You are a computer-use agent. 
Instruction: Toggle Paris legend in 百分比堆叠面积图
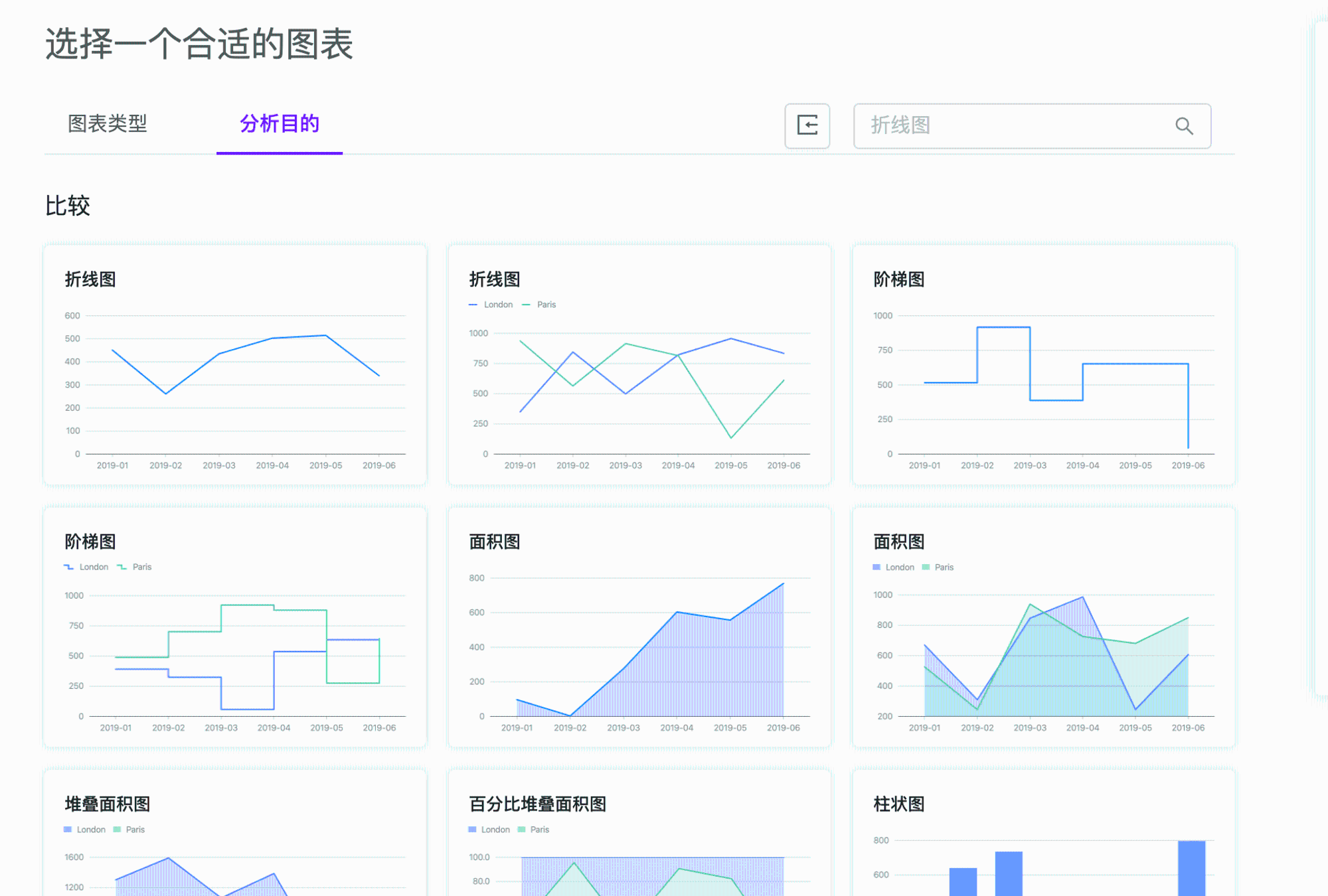pyautogui.click(x=533, y=830)
